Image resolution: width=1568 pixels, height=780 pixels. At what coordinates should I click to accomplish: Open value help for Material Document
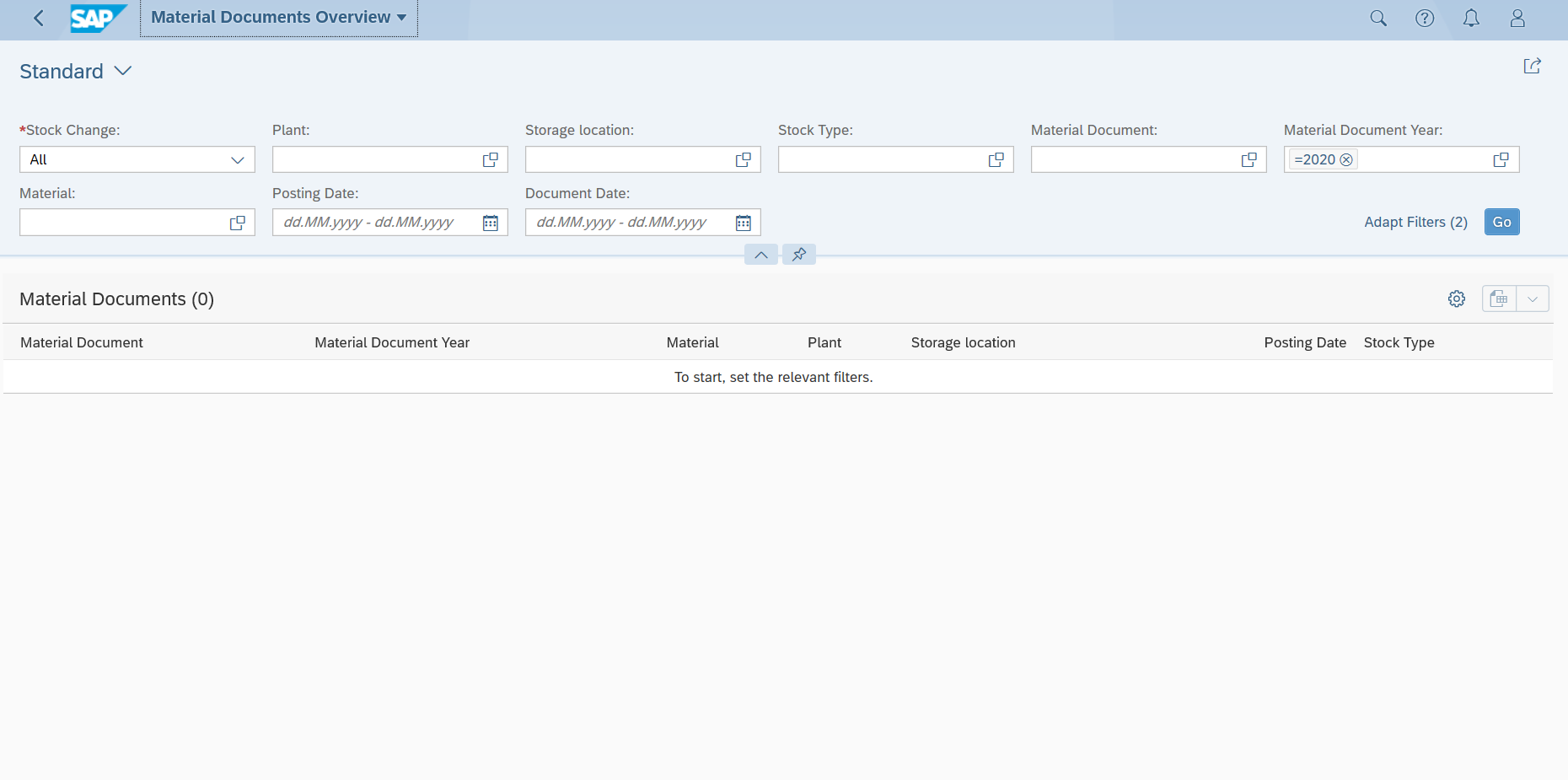(x=1248, y=159)
